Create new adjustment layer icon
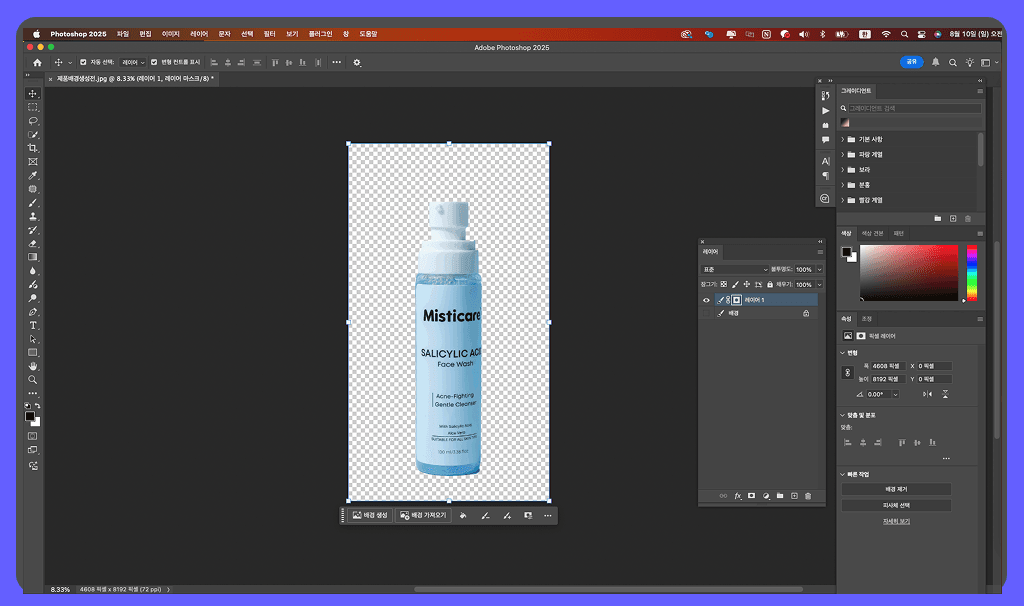This screenshot has width=1024, height=606. click(766, 496)
